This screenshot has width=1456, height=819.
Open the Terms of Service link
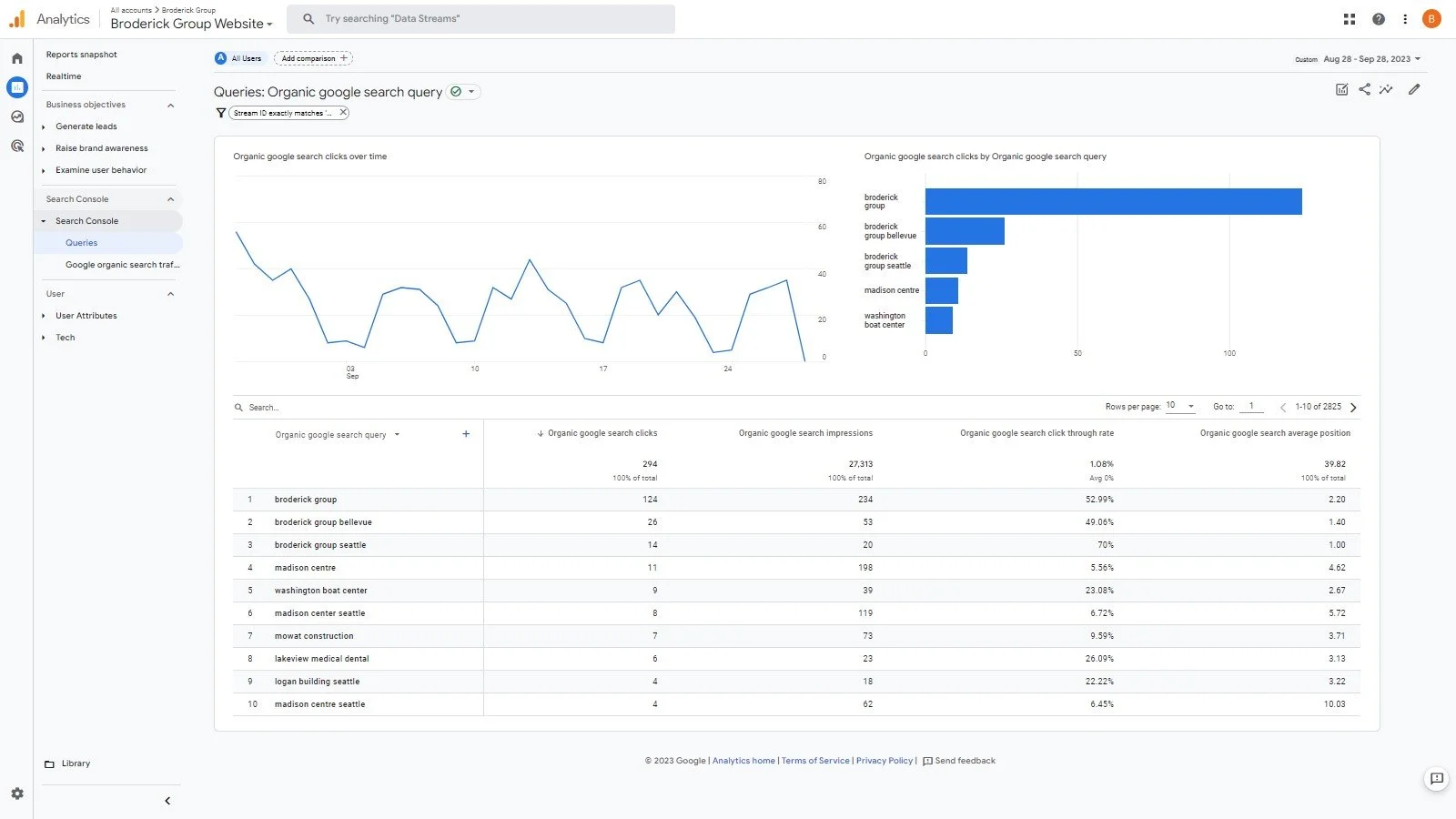[814, 760]
